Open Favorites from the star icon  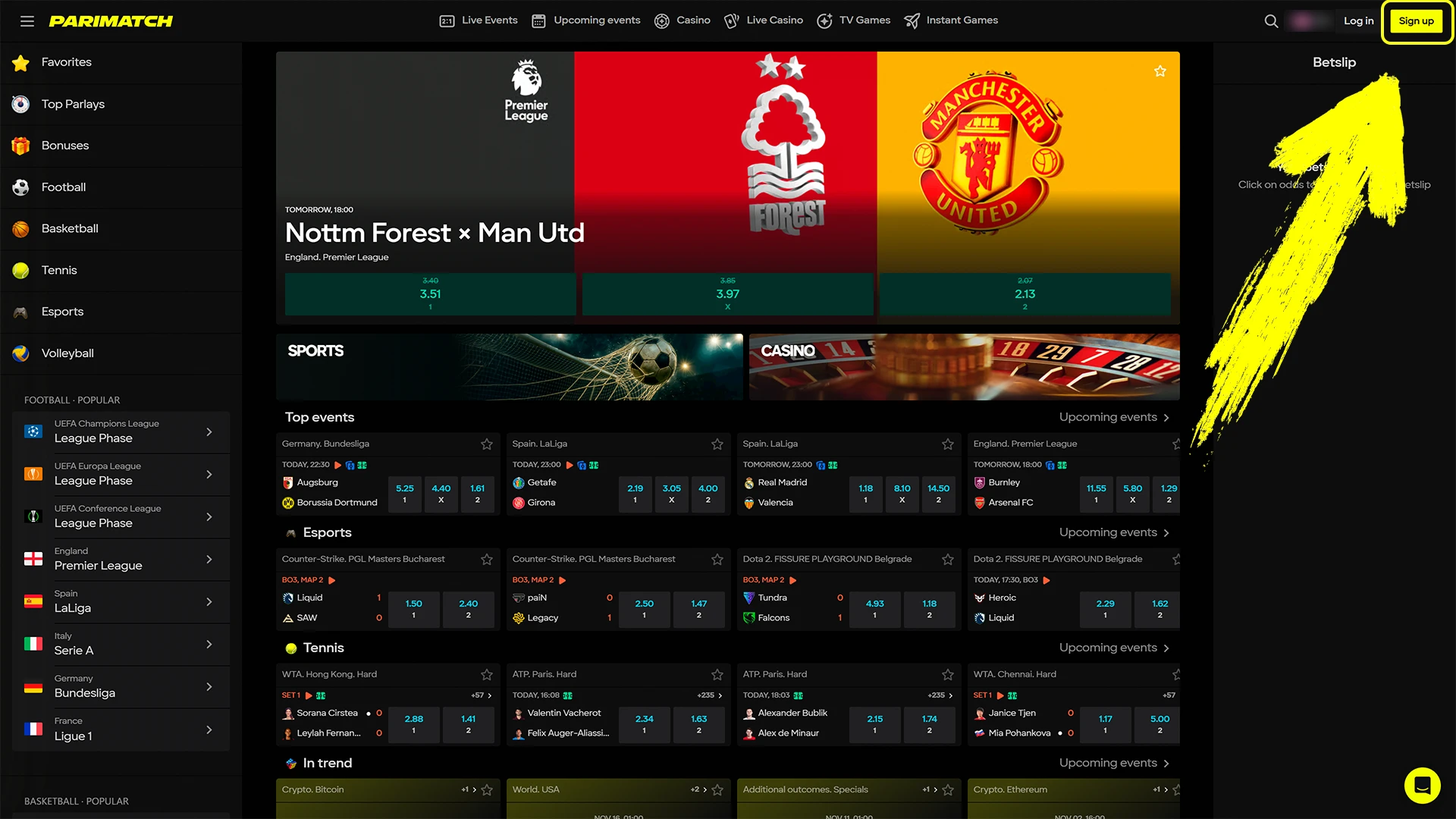tap(21, 63)
